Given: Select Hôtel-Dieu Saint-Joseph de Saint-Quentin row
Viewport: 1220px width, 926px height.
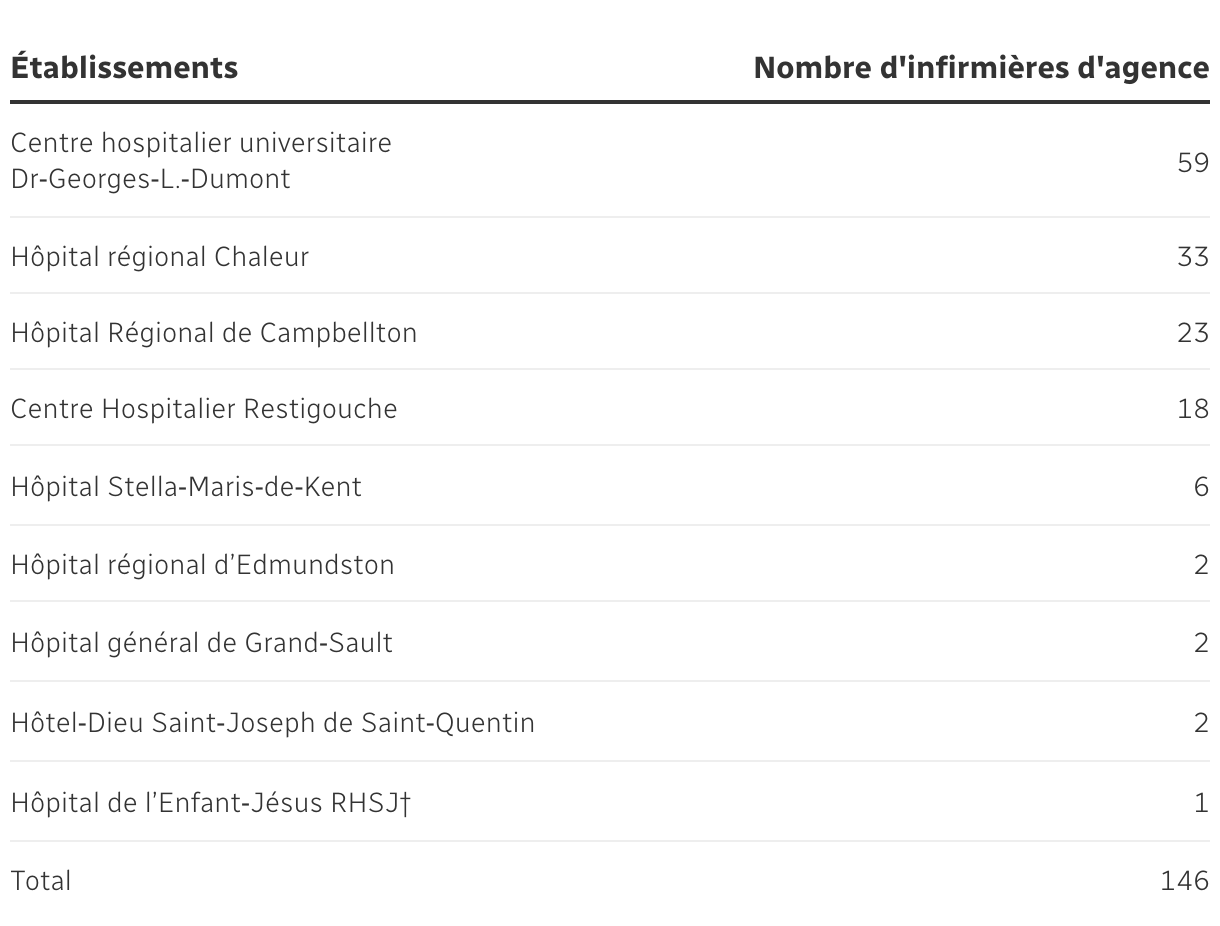Looking at the screenshot, I should point(610,722).
